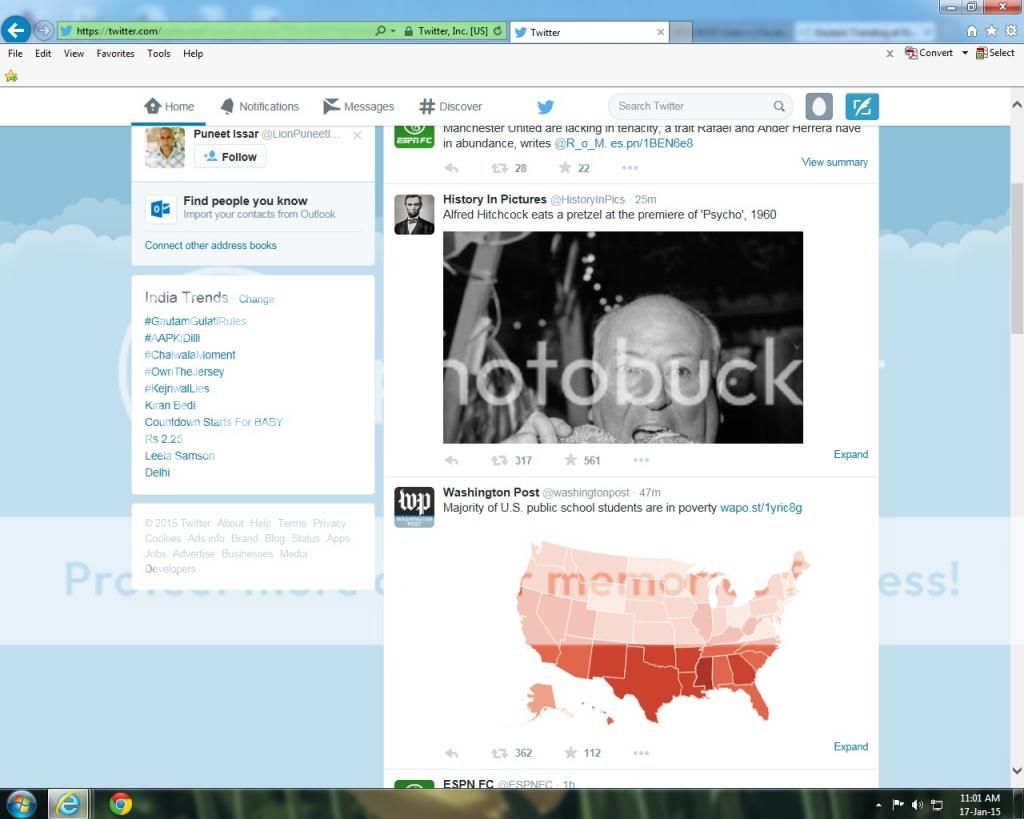Open more options on Washington Post tweet
This screenshot has width=1024, height=819.
[641, 753]
